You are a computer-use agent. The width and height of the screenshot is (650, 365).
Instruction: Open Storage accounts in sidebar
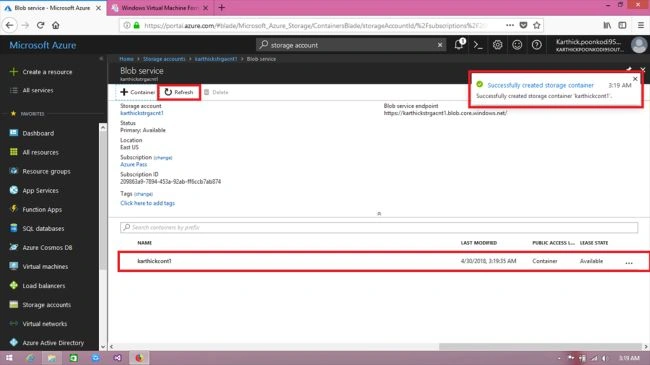[40, 305]
